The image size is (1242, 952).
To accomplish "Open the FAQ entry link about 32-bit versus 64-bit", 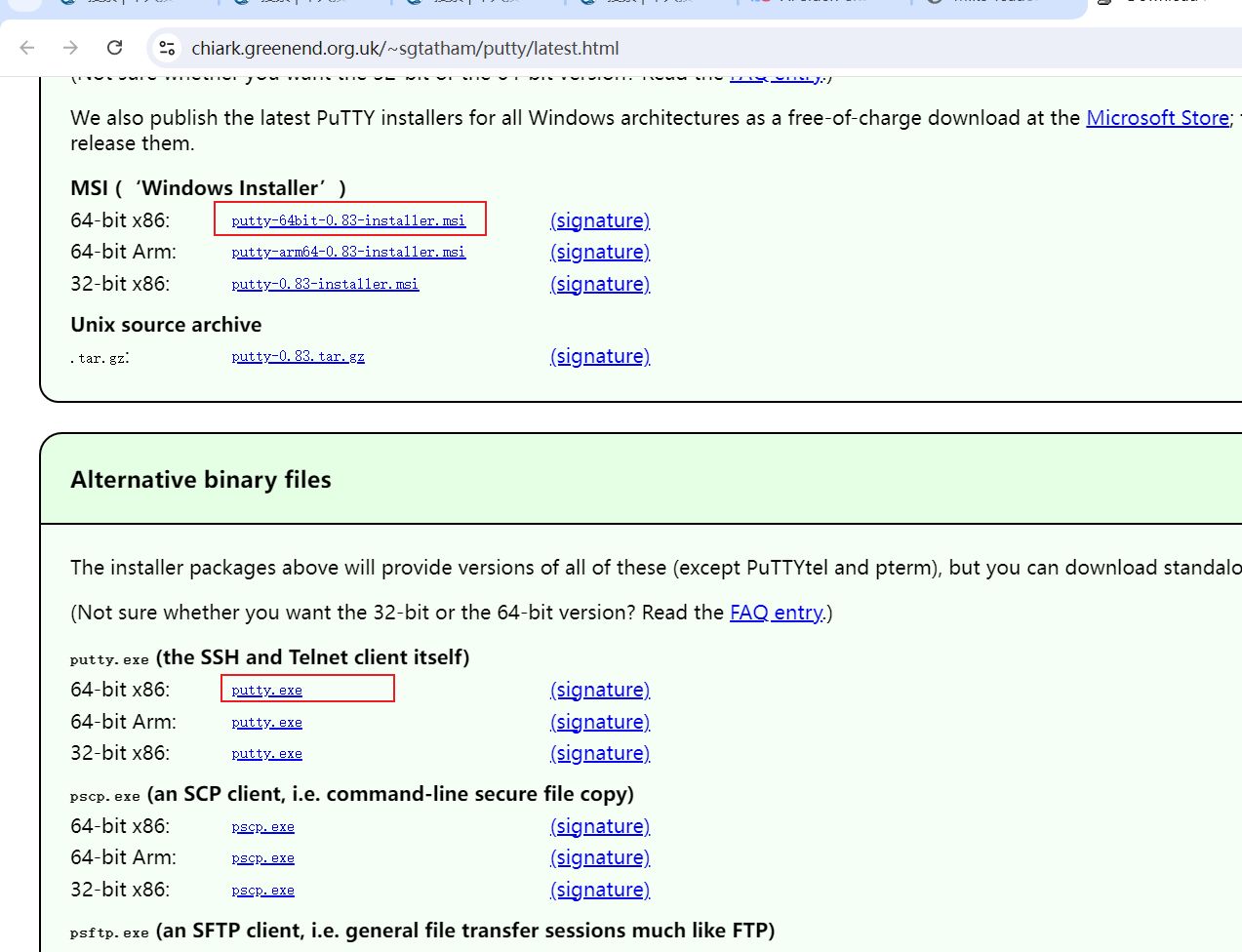I will (776, 613).
